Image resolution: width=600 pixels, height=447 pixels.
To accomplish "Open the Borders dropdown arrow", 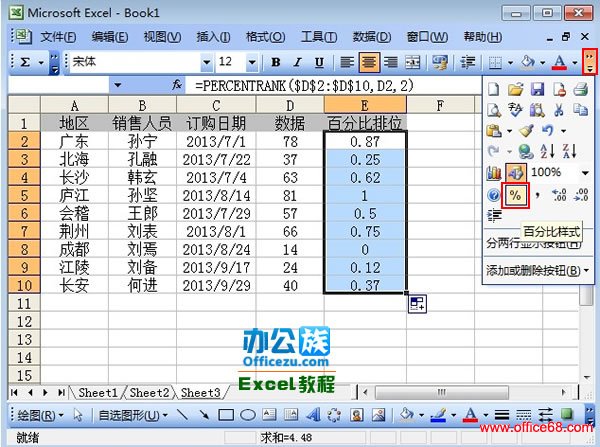I will pyautogui.click(x=510, y=62).
